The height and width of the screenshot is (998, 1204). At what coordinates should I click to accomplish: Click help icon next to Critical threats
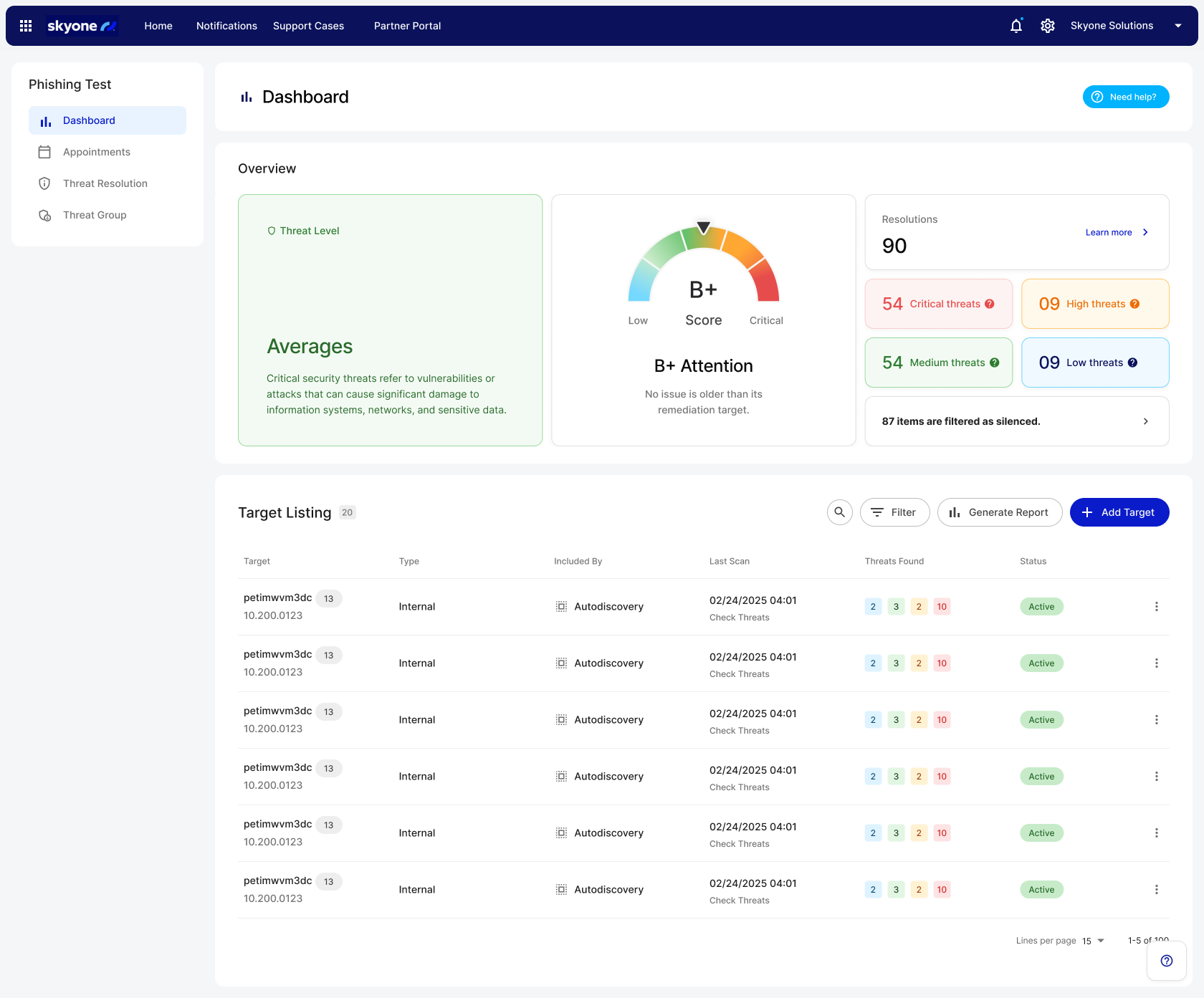pyautogui.click(x=990, y=304)
